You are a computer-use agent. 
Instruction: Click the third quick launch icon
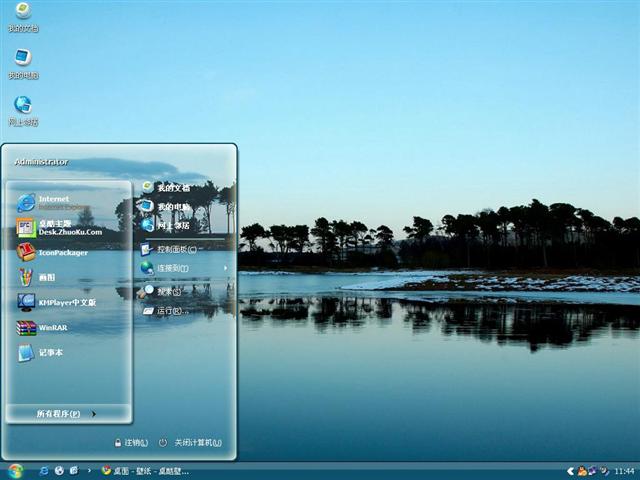(74, 471)
